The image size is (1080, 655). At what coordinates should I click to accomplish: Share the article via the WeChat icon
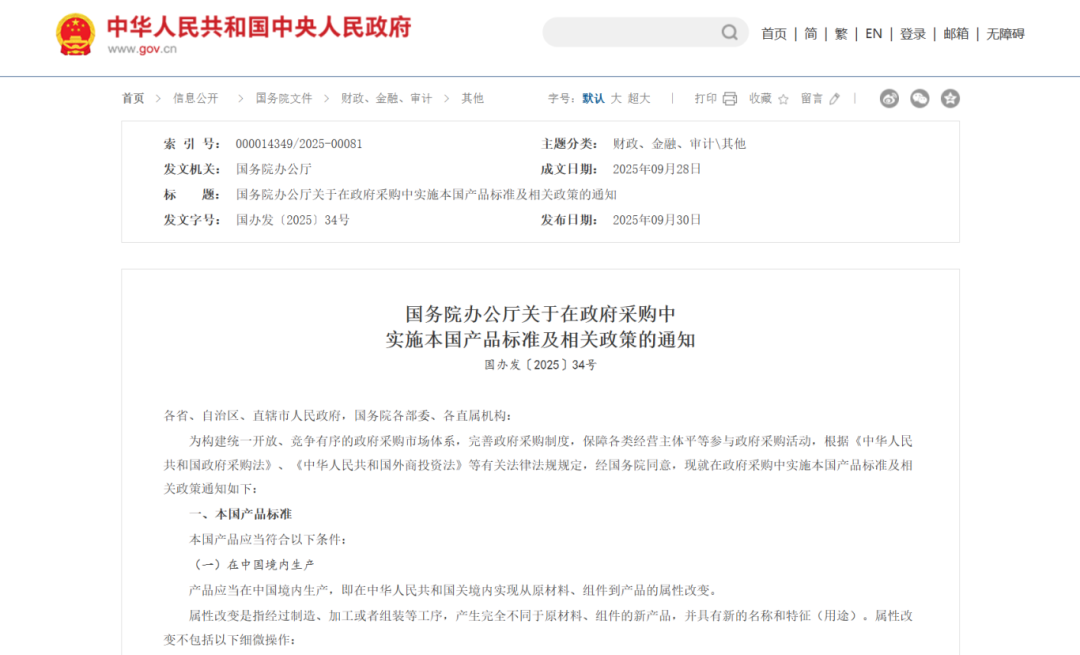[919, 98]
